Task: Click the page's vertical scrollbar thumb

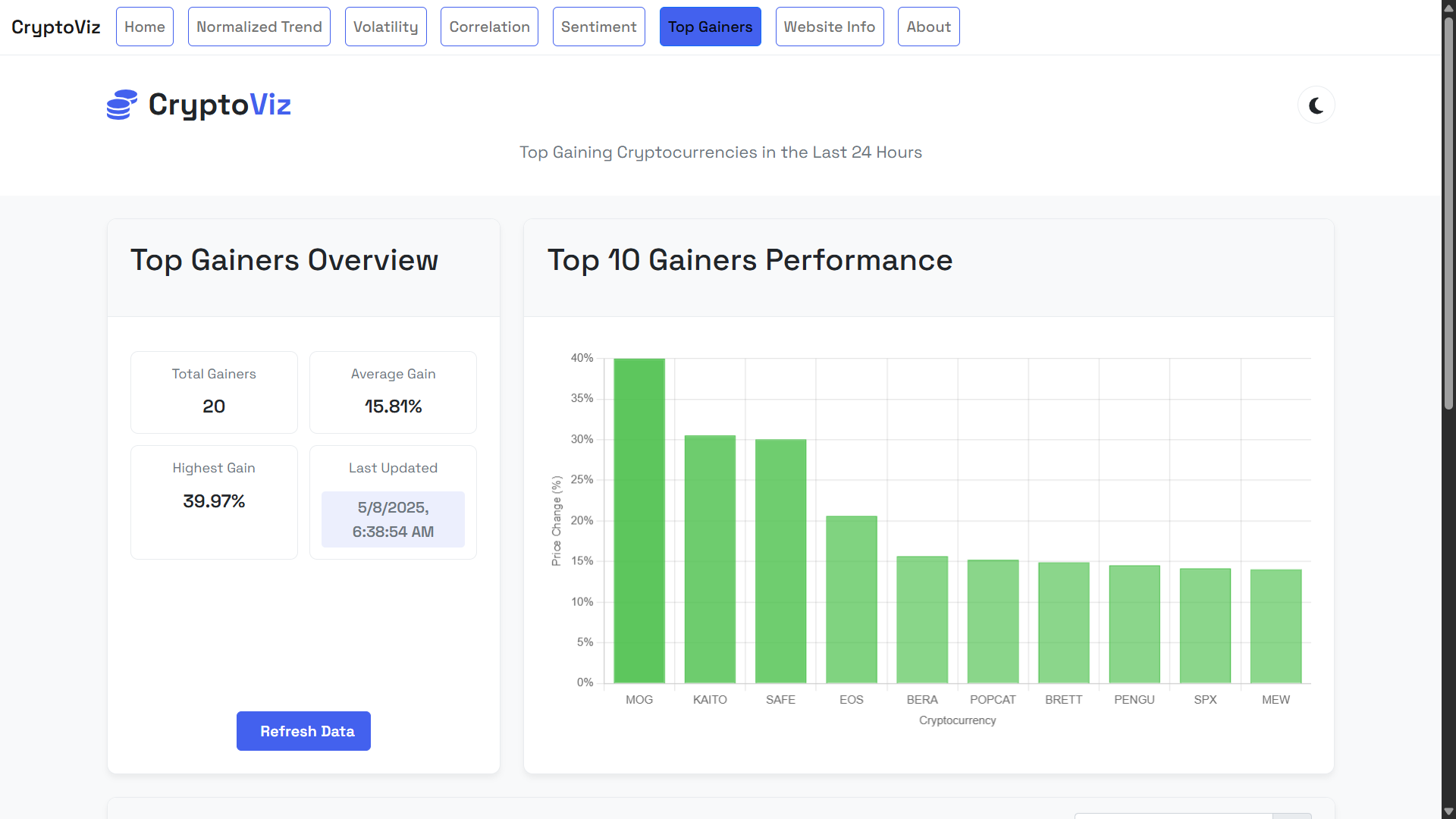Action: point(1448,212)
